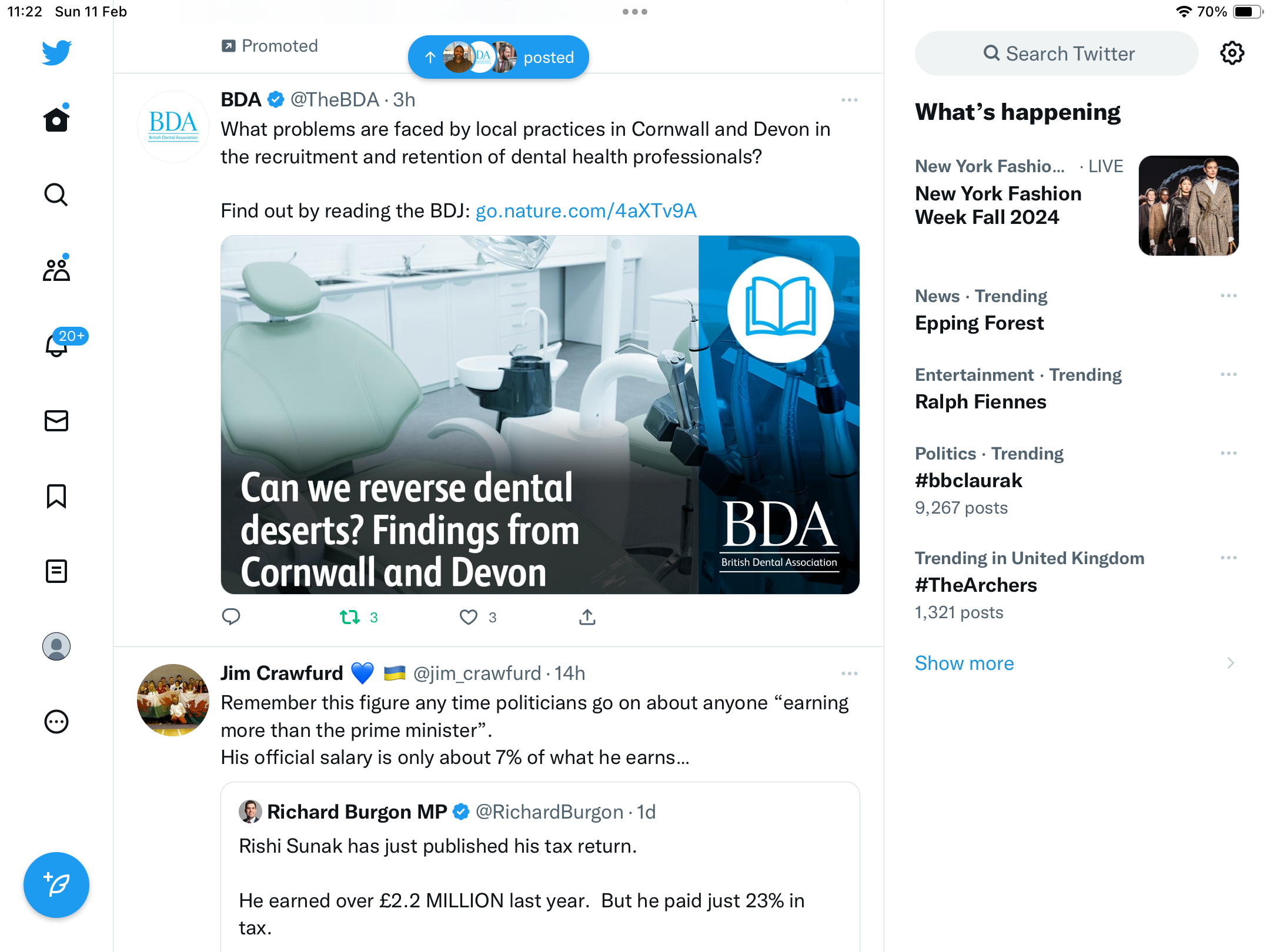The width and height of the screenshot is (1270, 952).
Task: Jump to new posts via 'posted' pill
Action: coord(499,57)
